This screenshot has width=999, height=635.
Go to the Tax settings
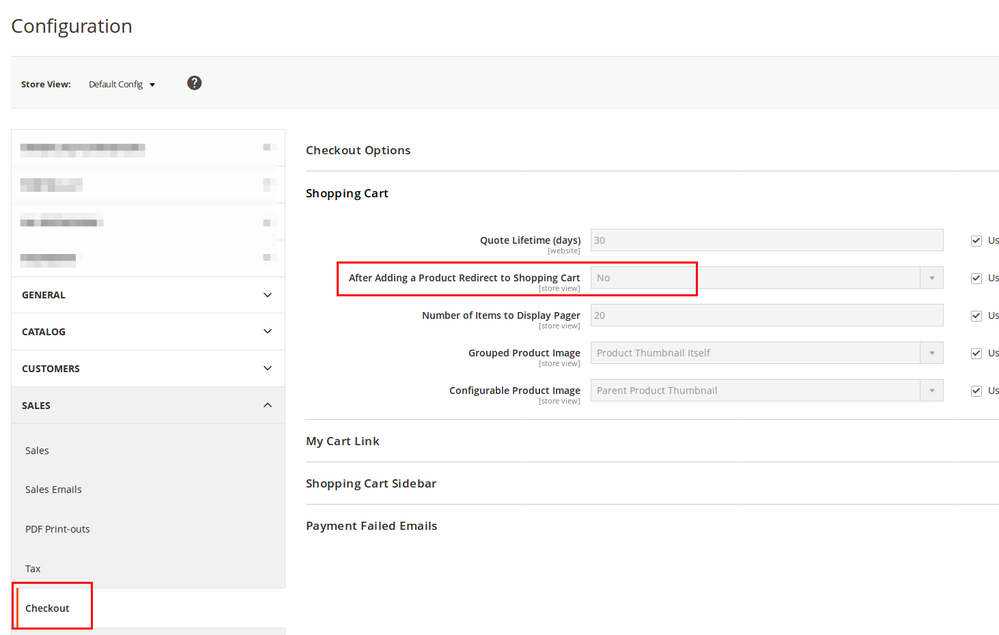(34, 569)
